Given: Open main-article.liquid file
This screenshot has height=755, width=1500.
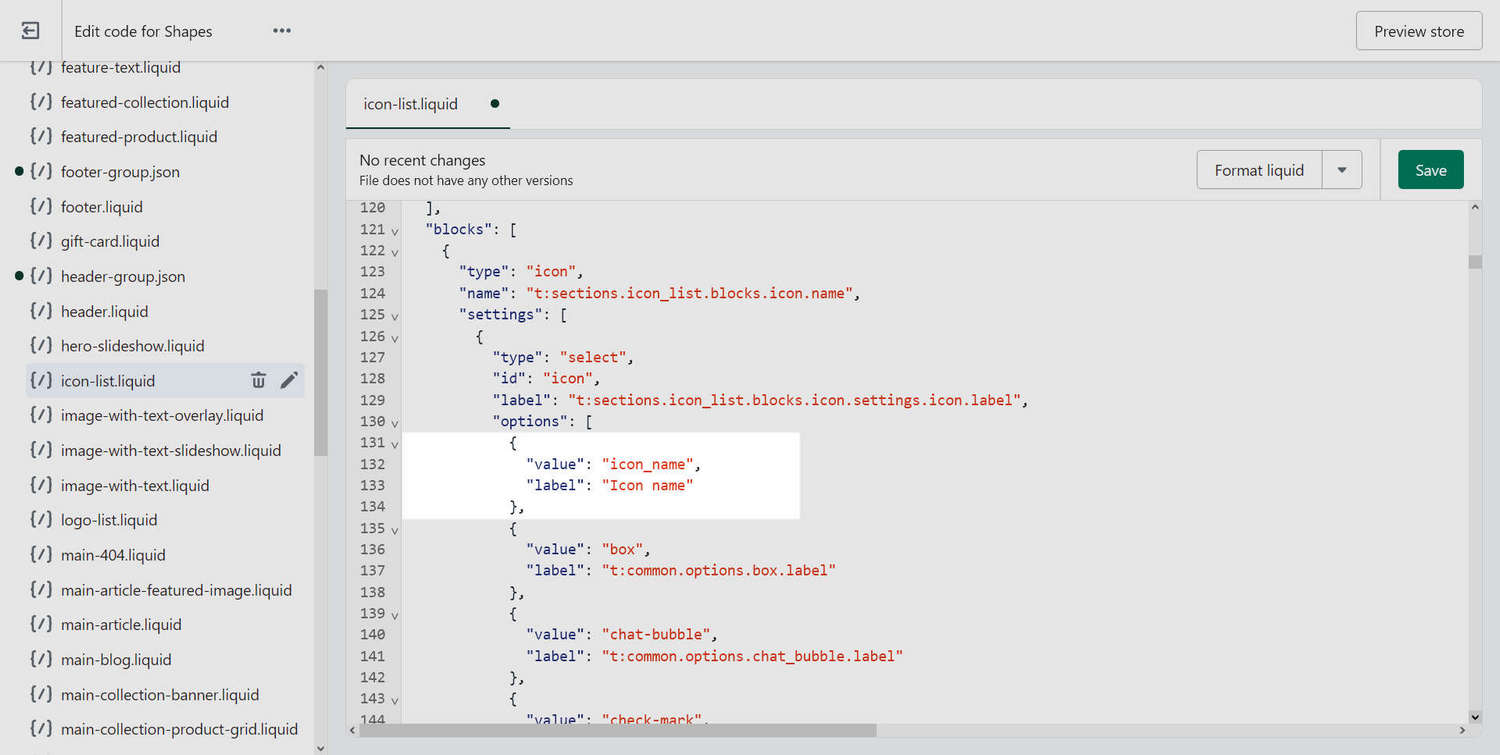Looking at the screenshot, I should click(121, 624).
